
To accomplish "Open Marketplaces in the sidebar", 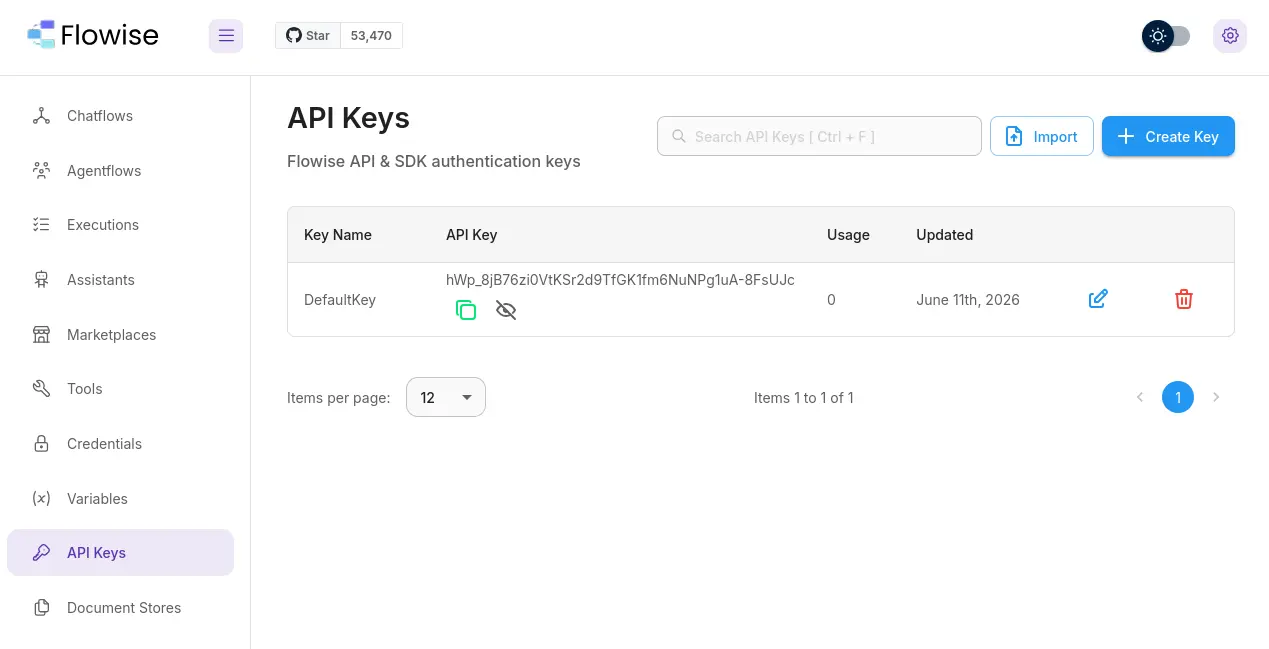I will point(120,335).
